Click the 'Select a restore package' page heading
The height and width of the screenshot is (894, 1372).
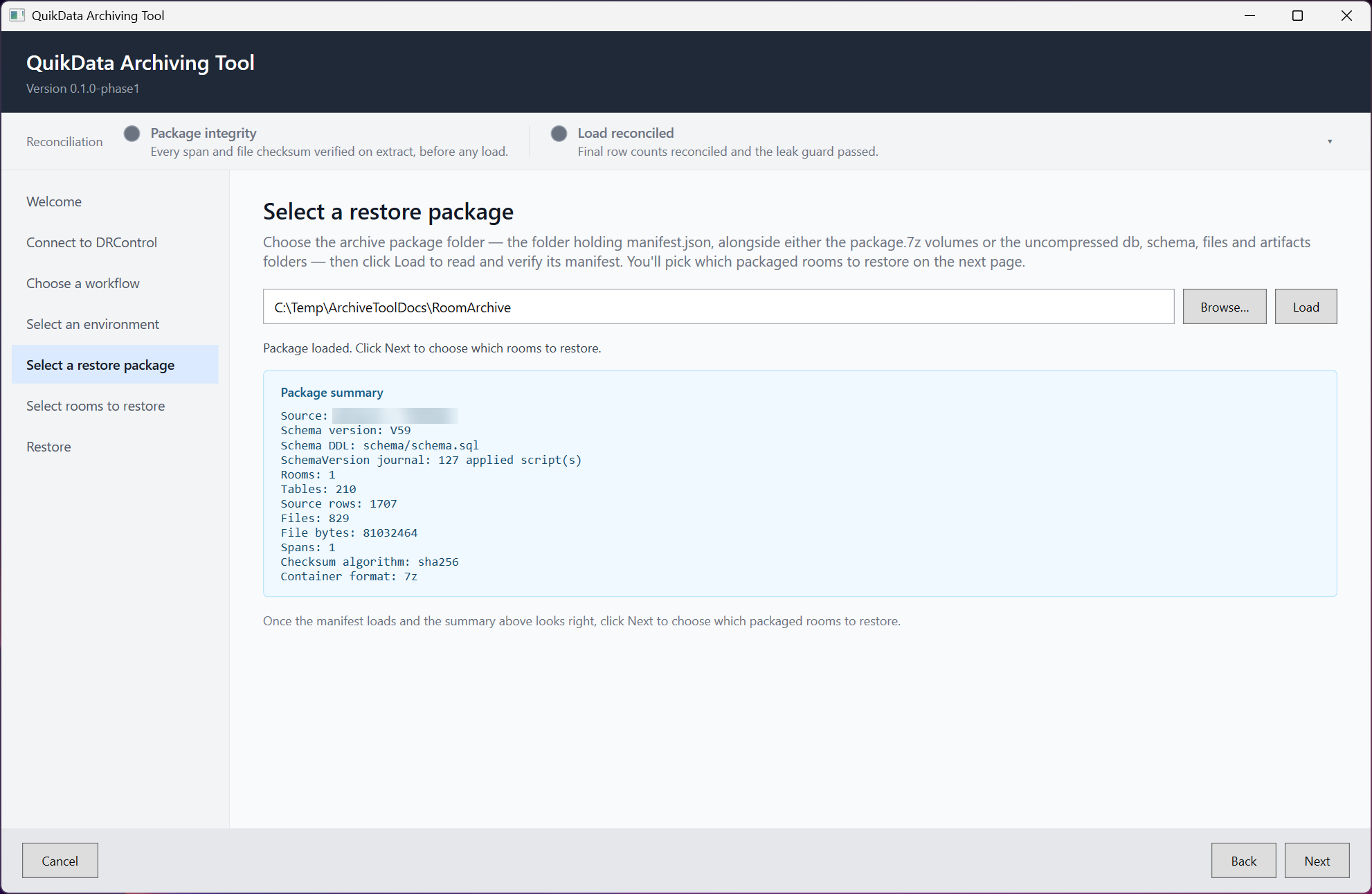[388, 212]
